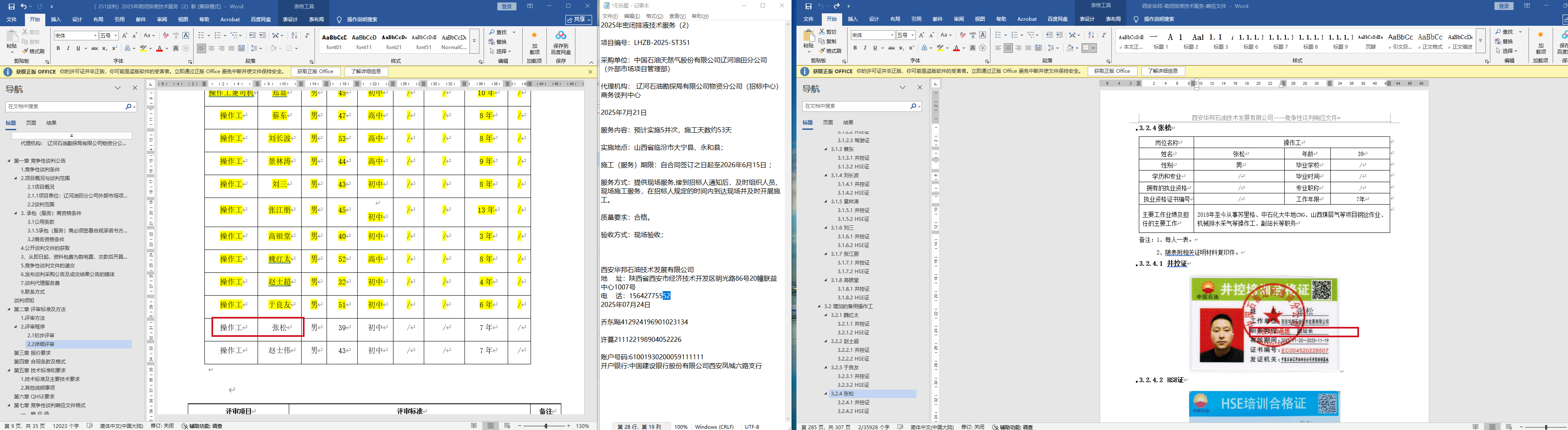The image size is (1568, 430).
Task: Switch to Web Layout in left Word status bar
Action: 507,426
